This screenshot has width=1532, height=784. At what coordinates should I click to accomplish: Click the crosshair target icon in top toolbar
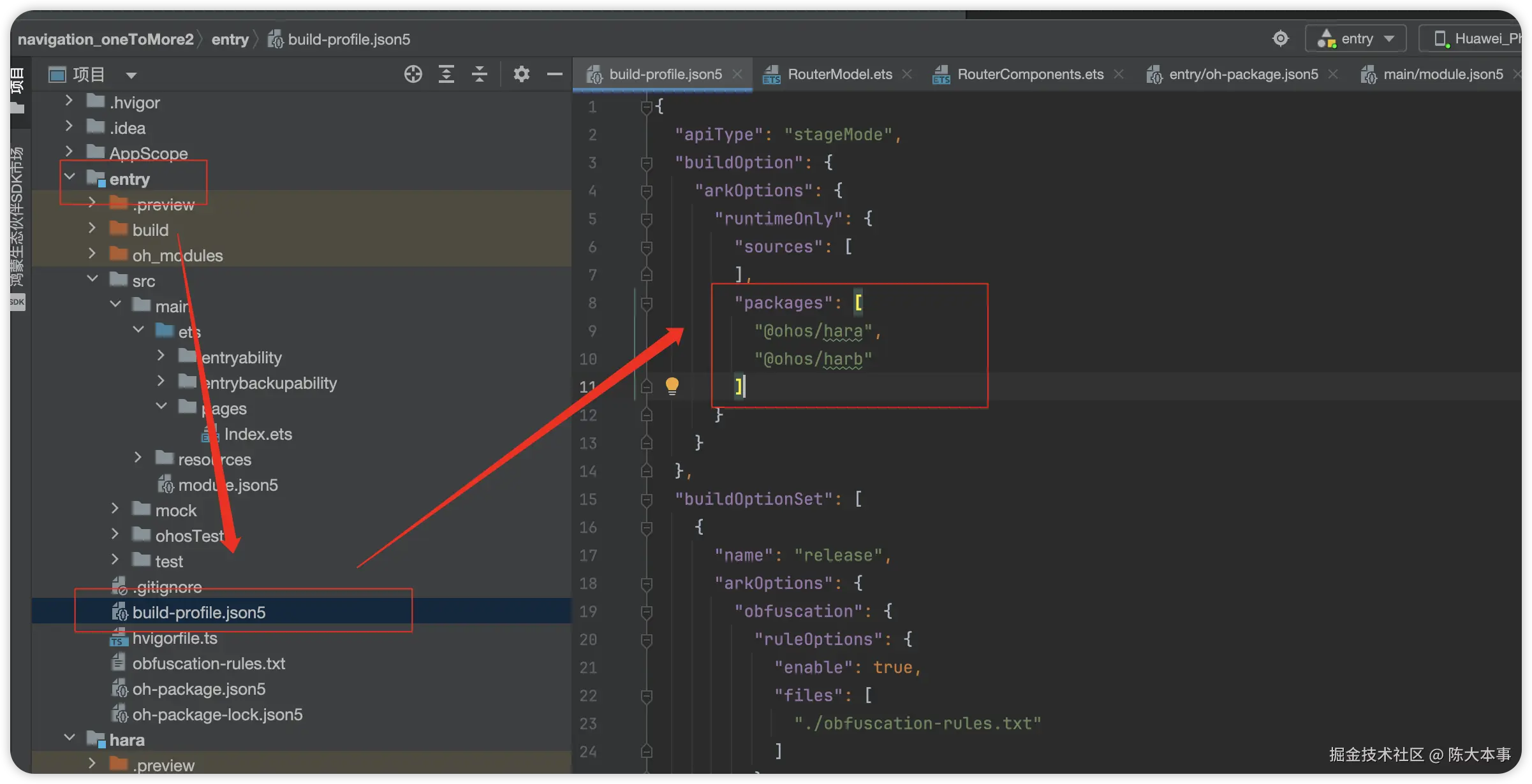click(x=1280, y=39)
